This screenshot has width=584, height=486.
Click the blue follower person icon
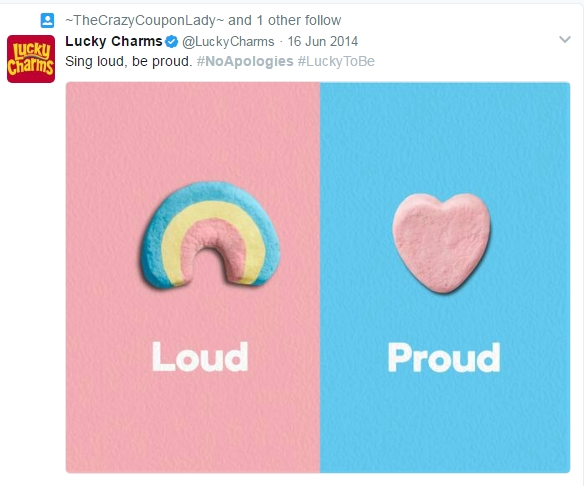47,20
